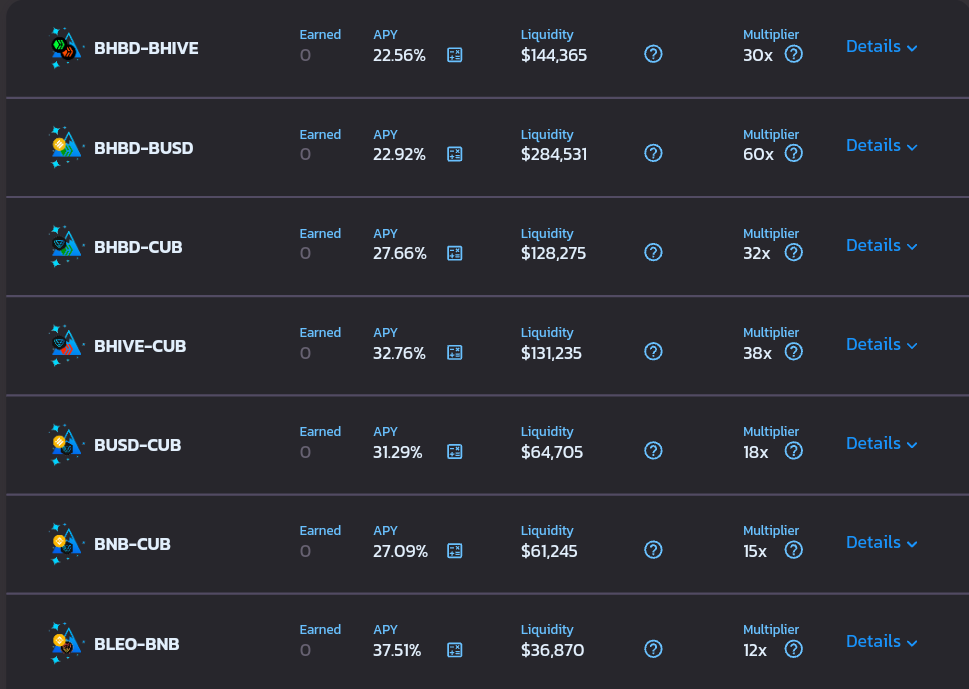Screen dimensions: 969x689
Task: Expand Details for BHIVE-CUB row
Action: tap(881, 344)
